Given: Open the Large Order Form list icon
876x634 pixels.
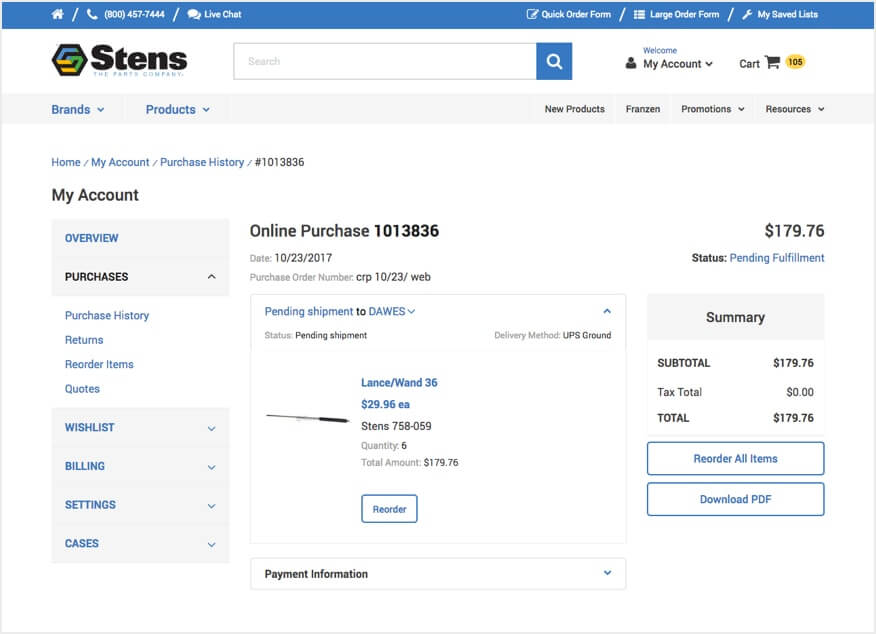Looking at the screenshot, I should tap(640, 15).
